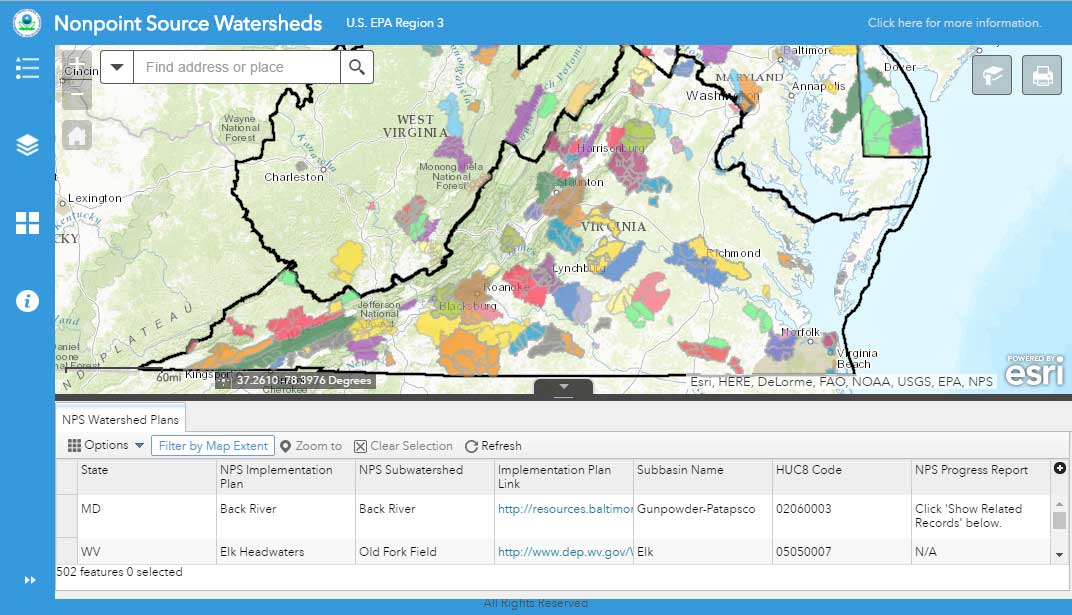
Task: Click the Esri logo
Action: [x=1034, y=370]
